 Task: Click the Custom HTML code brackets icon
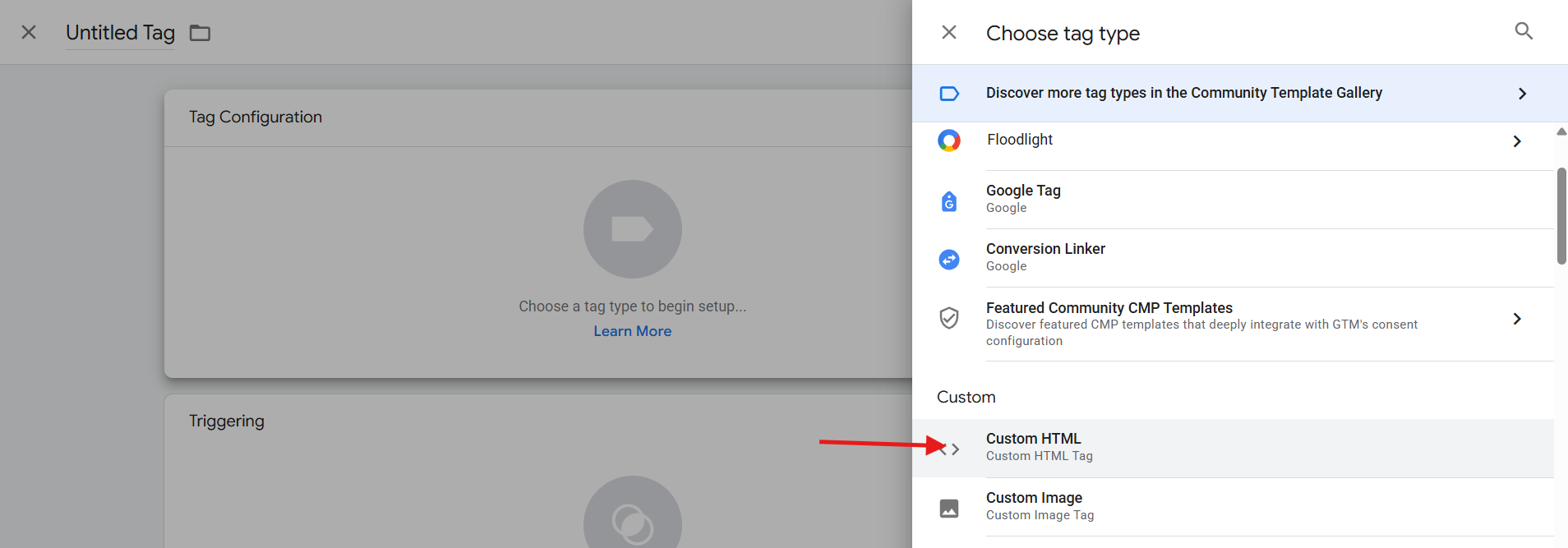949,449
